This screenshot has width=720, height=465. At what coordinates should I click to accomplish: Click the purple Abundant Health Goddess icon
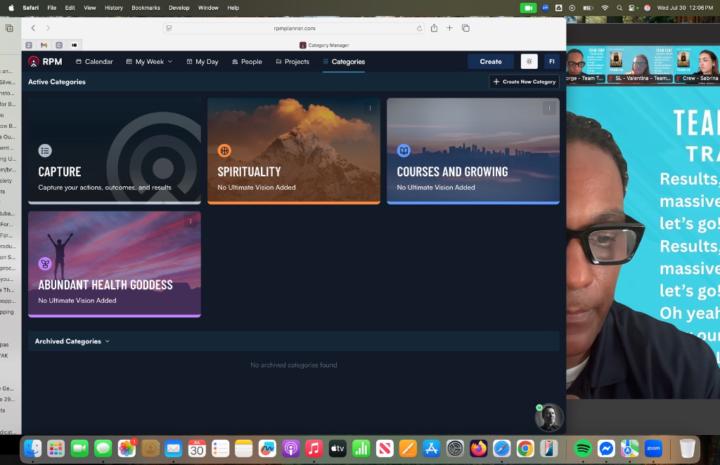click(45, 263)
